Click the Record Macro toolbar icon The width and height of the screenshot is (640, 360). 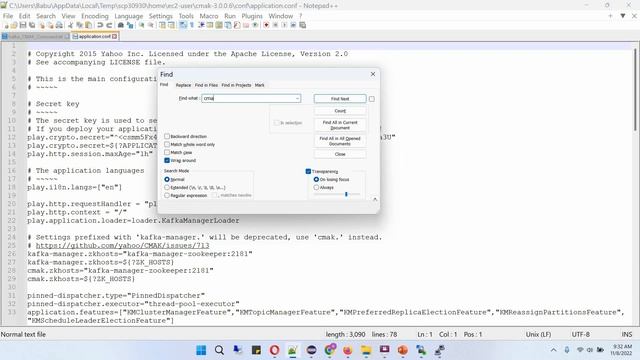[266, 25]
